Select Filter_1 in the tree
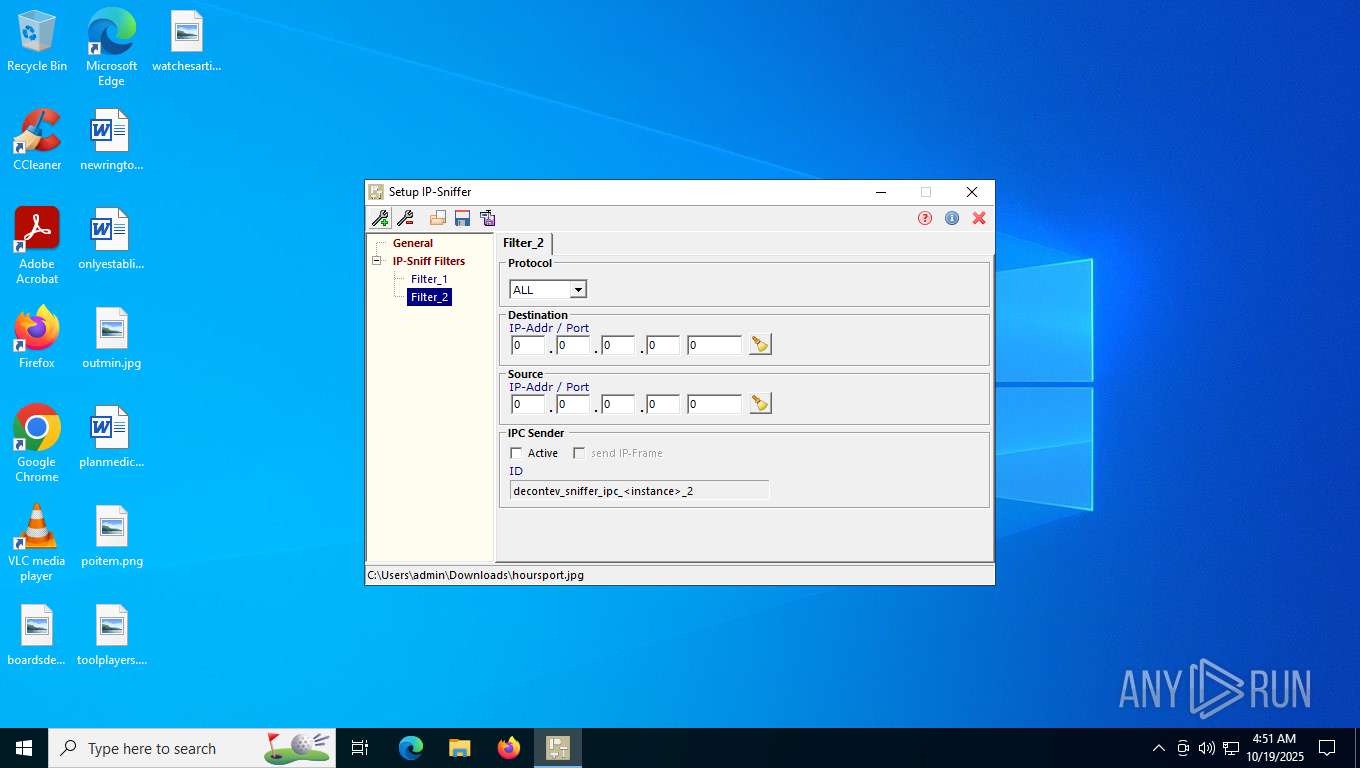This screenshot has height=768, width=1360. (x=429, y=279)
